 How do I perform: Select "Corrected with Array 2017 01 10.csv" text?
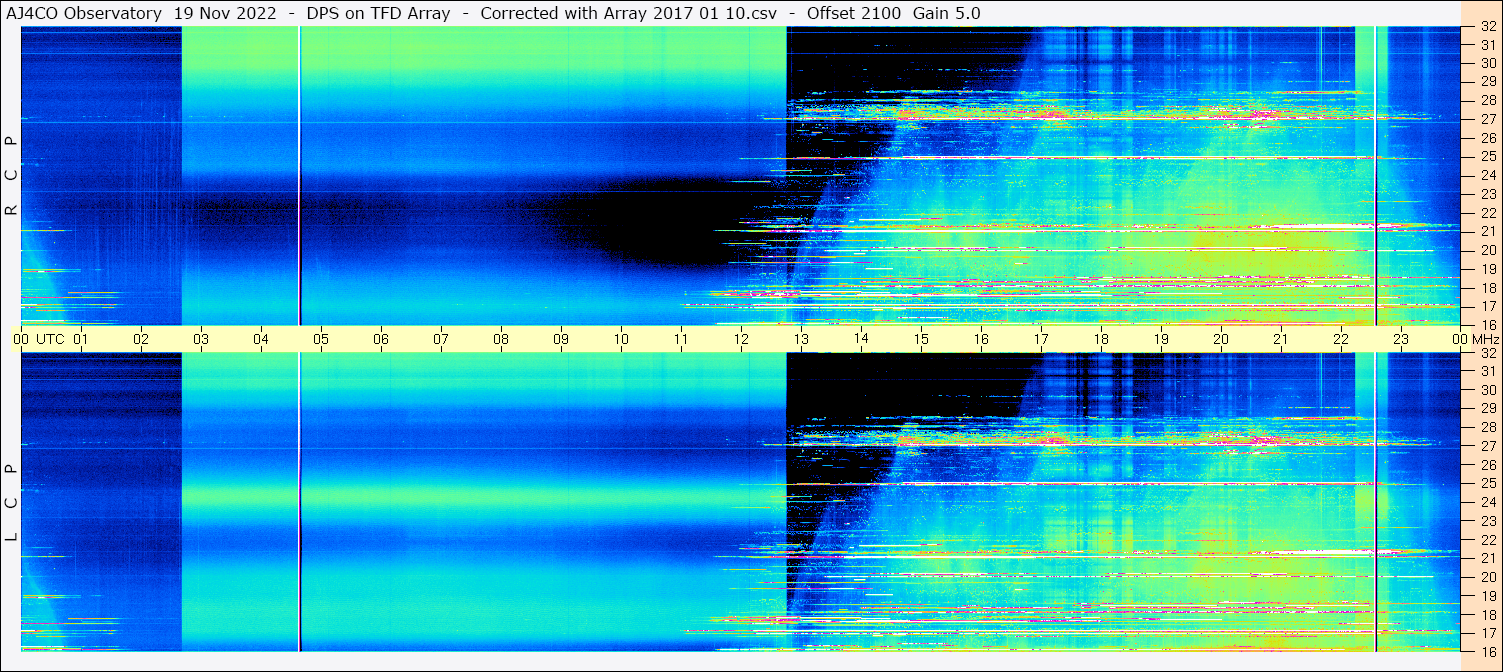(629, 13)
